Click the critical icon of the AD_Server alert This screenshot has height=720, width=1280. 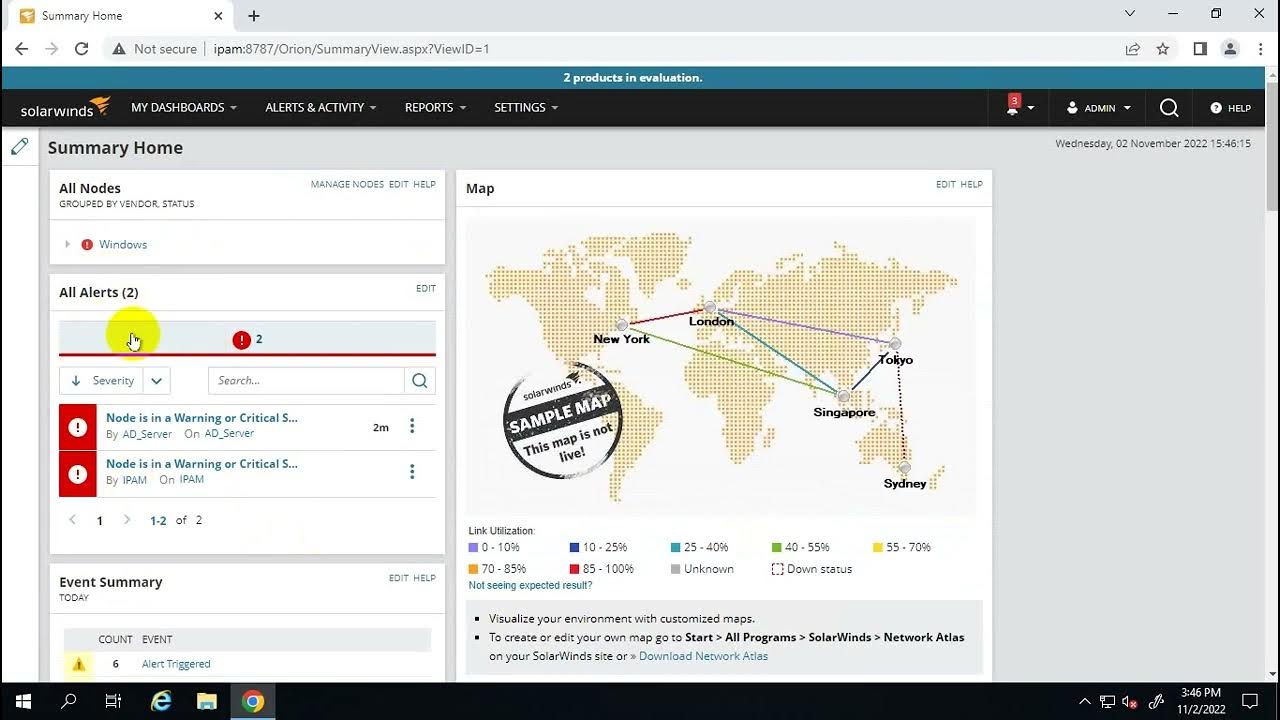click(x=78, y=427)
